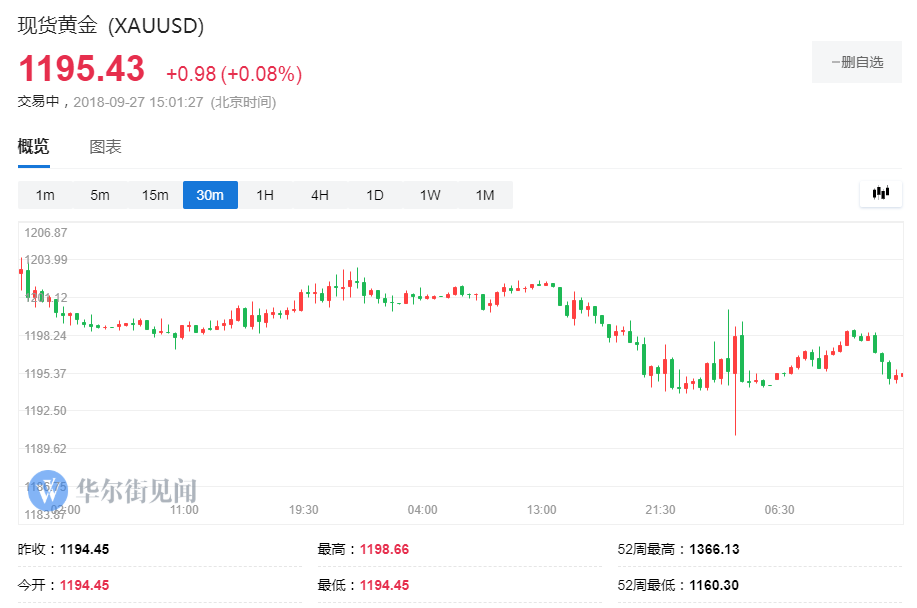The width and height of the screenshot is (917, 608).
Task: Switch chart to 1W interval
Action: (430, 195)
